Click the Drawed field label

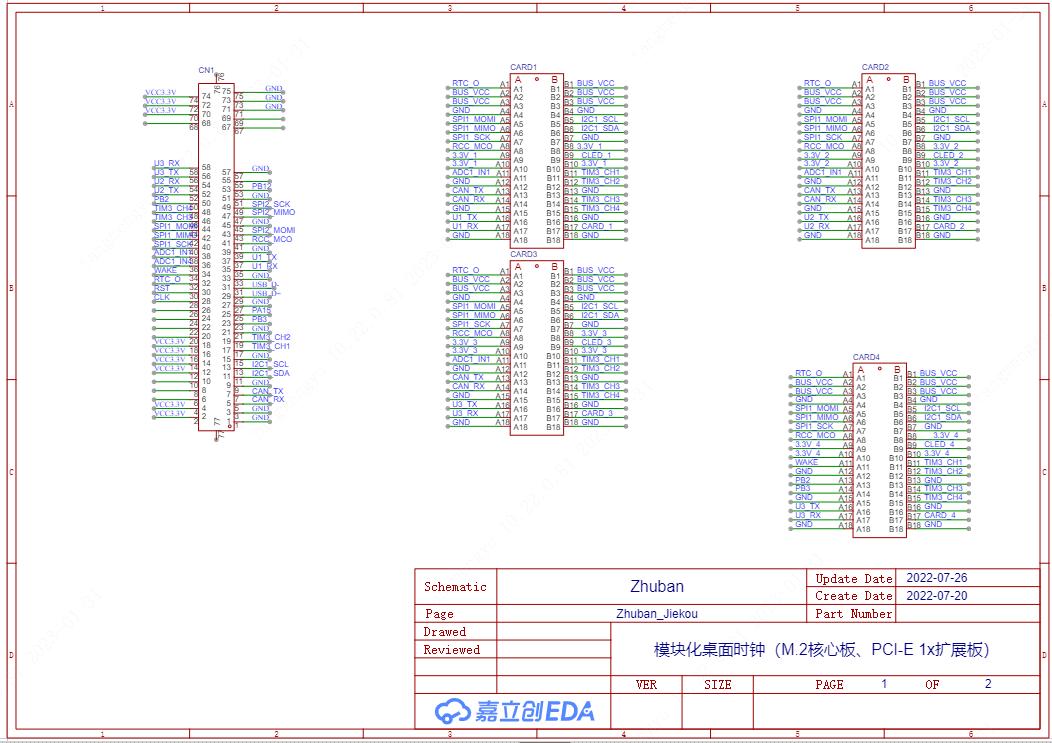pyautogui.click(x=445, y=632)
